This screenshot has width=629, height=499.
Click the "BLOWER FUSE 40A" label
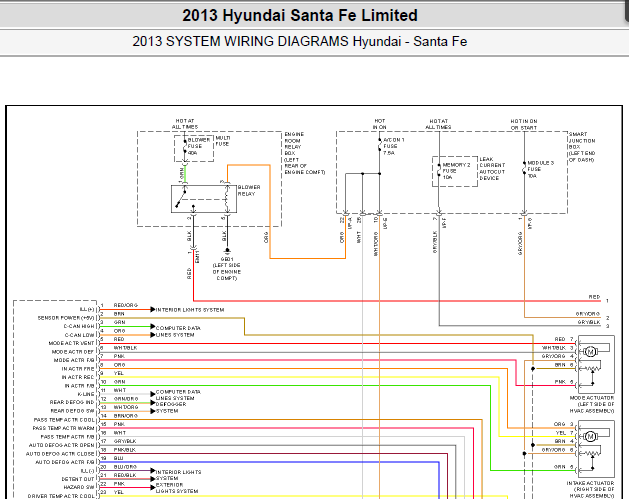pos(199,146)
